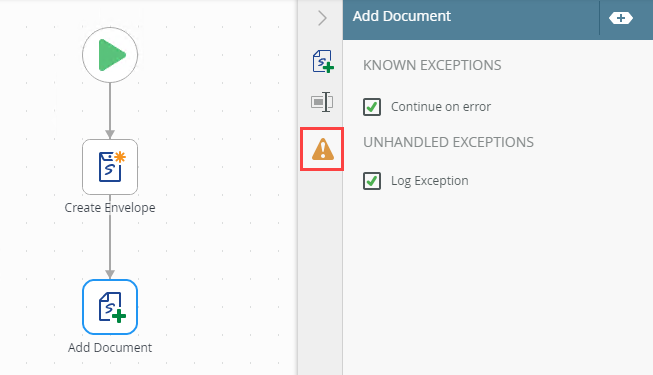The image size is (653, 375).
Task: Click the KNOWN EXCEPTIONS section heading
Action: [x=432, y=65]
